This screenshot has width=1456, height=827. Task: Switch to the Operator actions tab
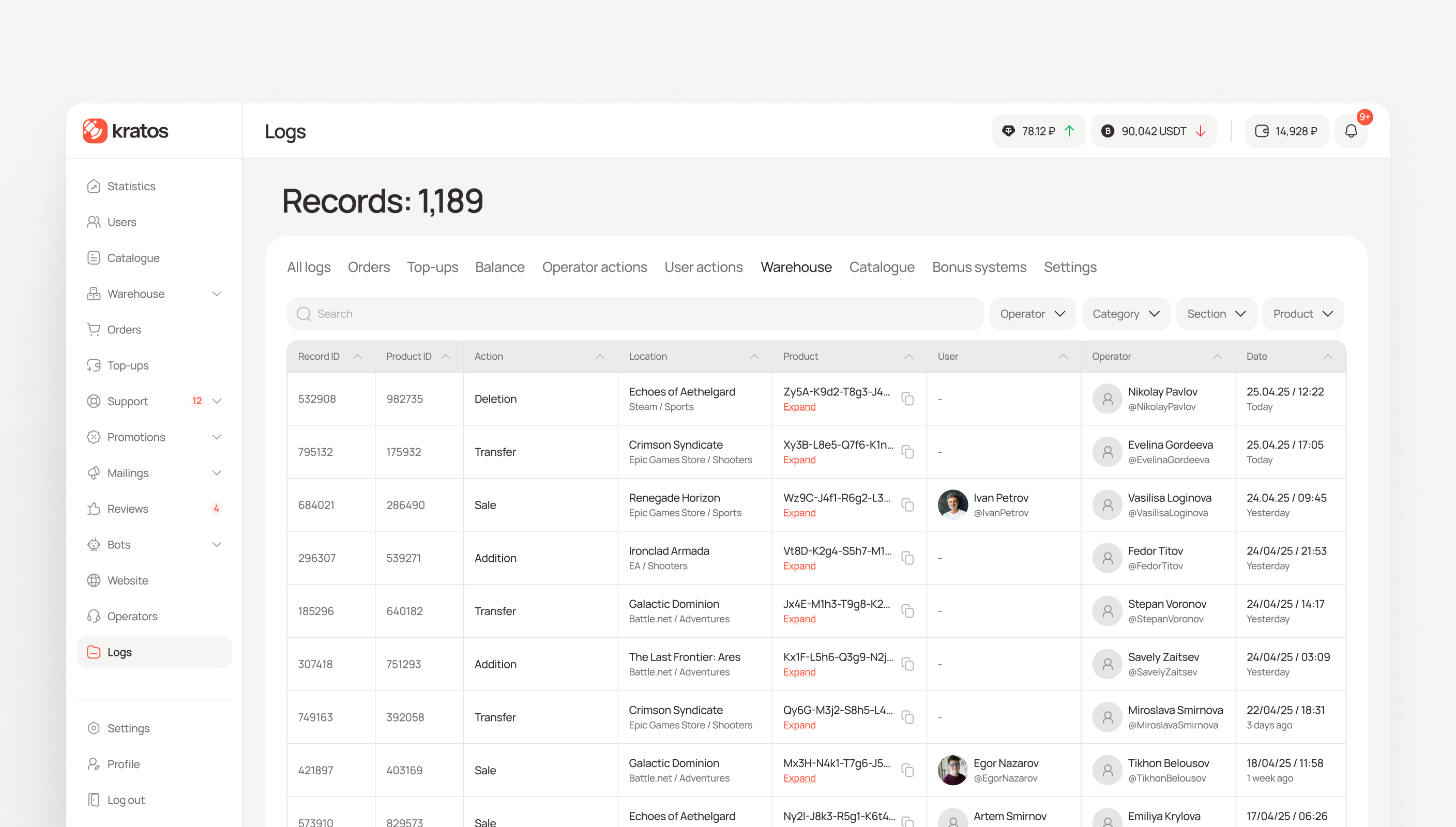[594, 267]
